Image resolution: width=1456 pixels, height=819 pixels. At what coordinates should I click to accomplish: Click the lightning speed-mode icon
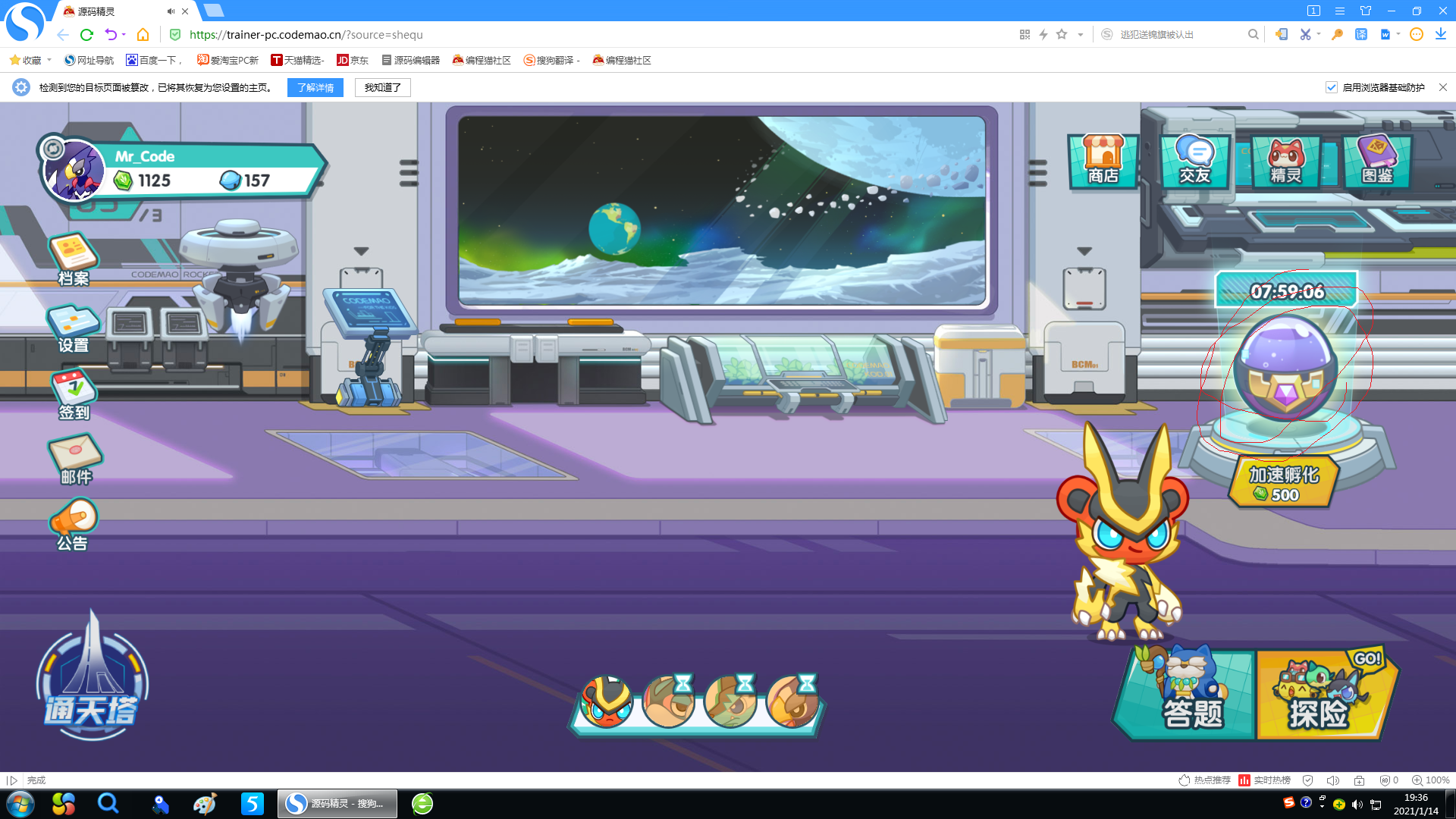(x=1043, y=35)
